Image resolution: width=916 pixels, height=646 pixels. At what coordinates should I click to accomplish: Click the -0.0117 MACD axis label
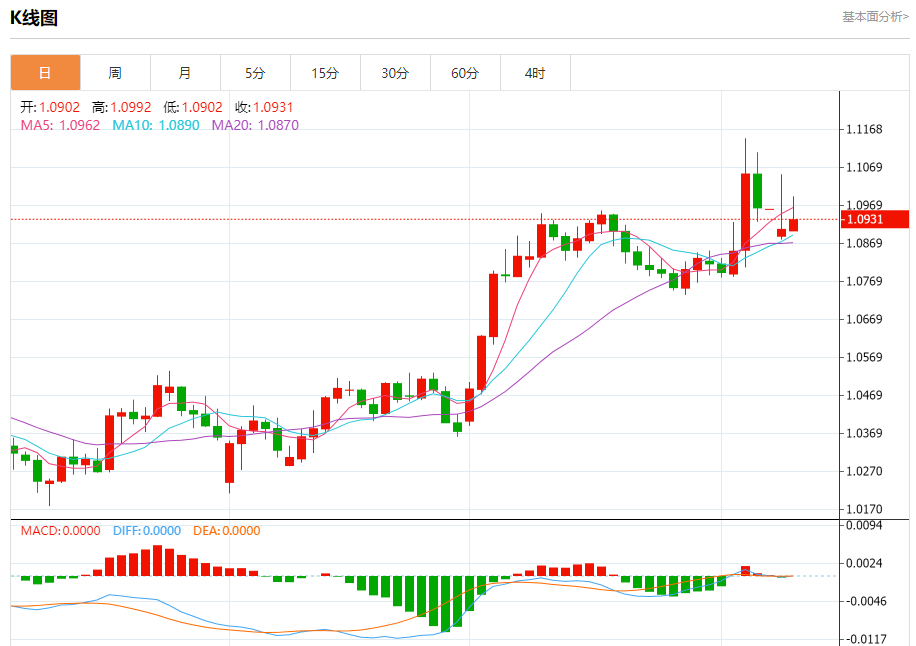(865, 640)
